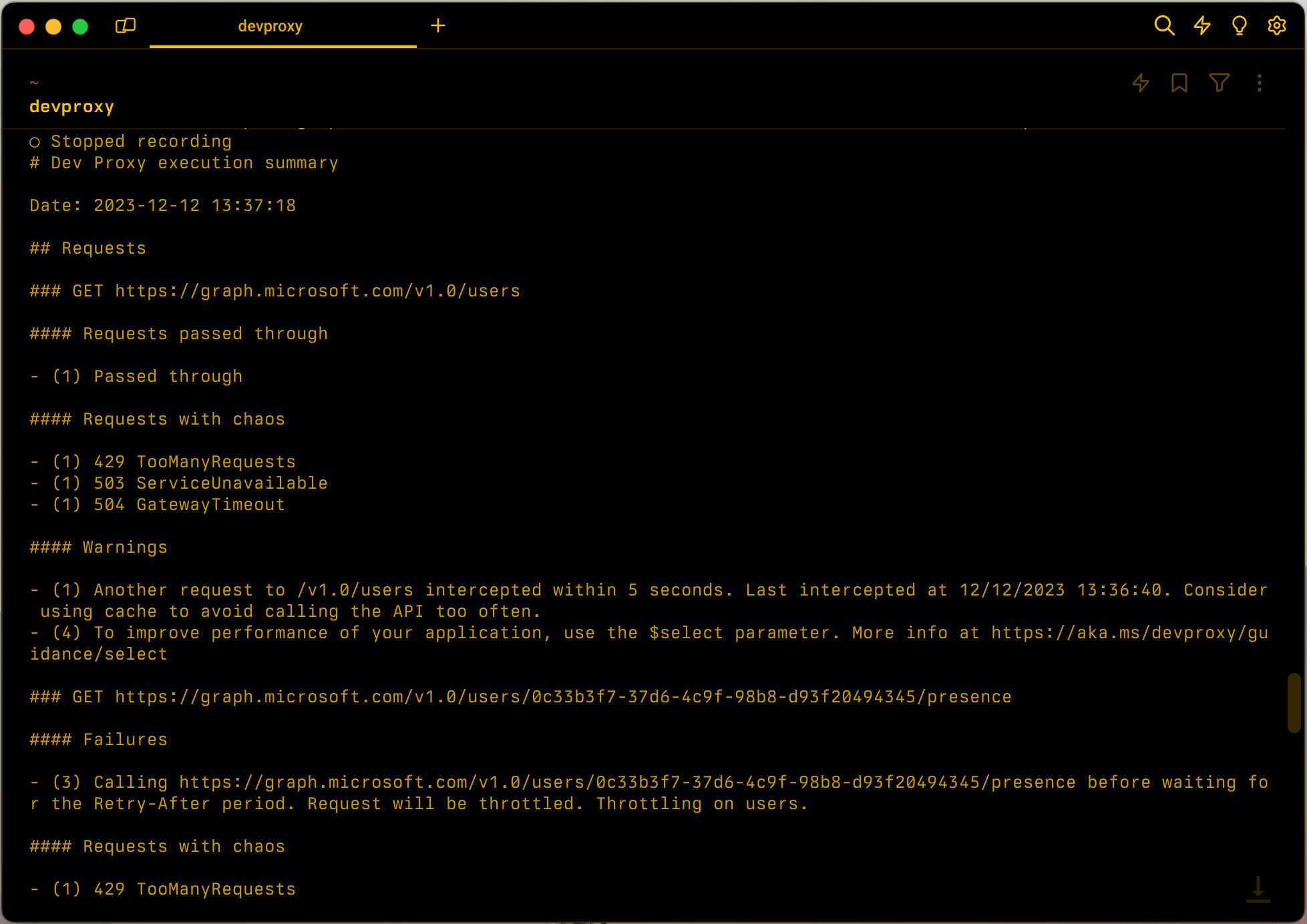Add a new tab with plus button
The width and height of the screenshot is (1307, 924).
438,26
